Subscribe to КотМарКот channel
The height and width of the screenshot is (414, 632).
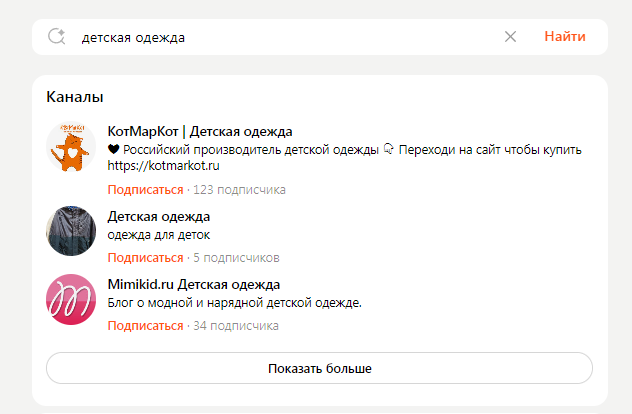145,189
